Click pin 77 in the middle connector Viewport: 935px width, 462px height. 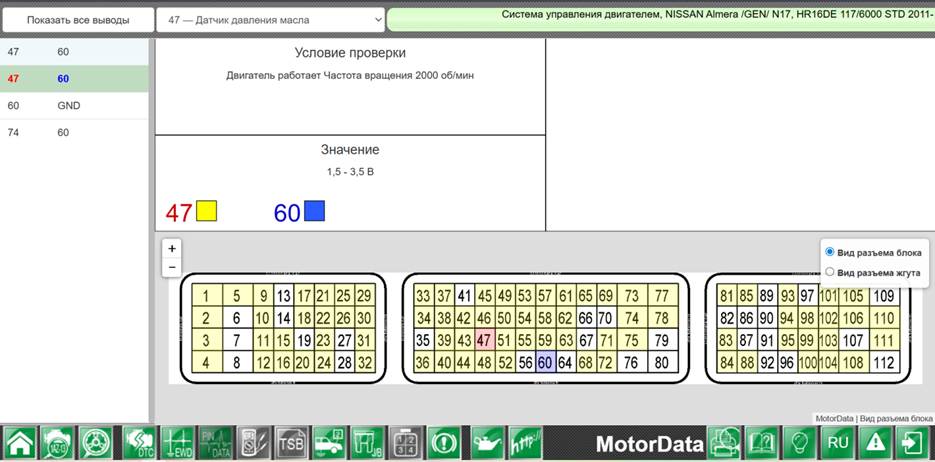tap(662, 296)
